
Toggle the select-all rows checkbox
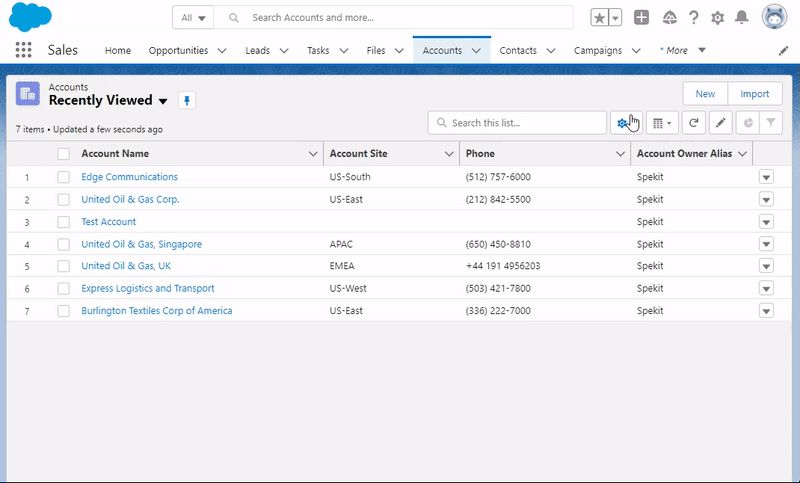[x=63, y=154]
